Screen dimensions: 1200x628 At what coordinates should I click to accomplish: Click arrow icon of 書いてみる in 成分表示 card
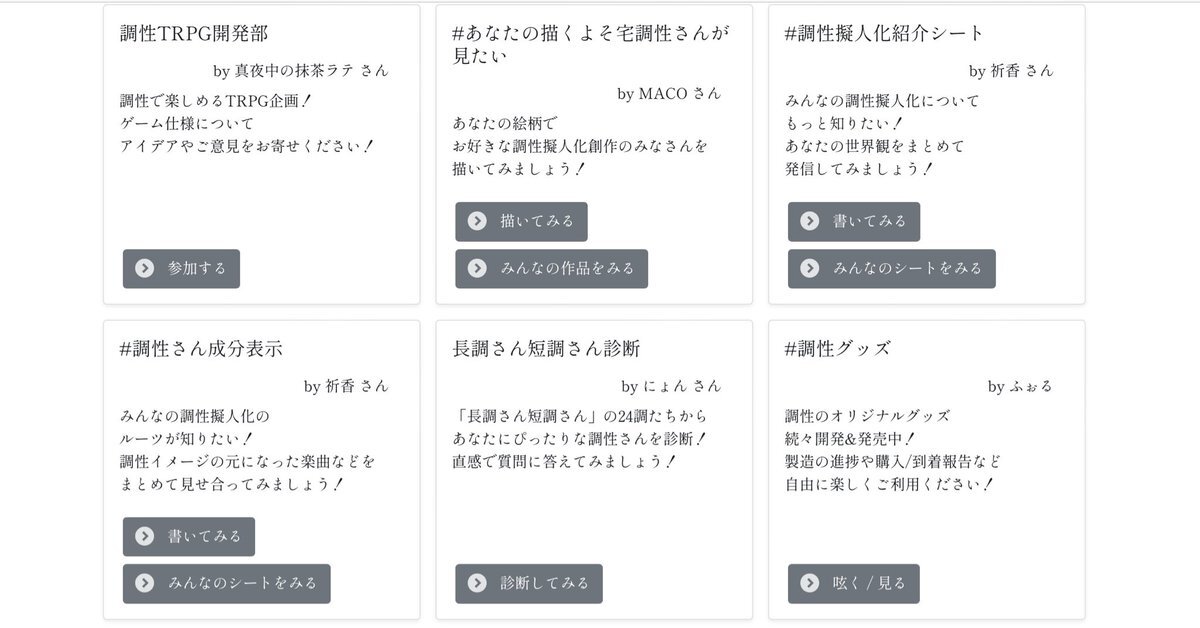tap(145, 536)
